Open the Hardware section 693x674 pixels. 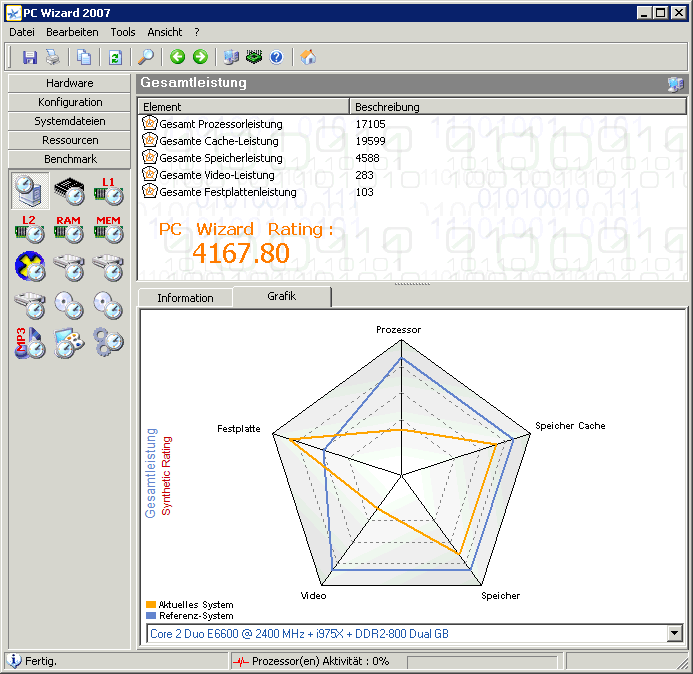(69, 83)
